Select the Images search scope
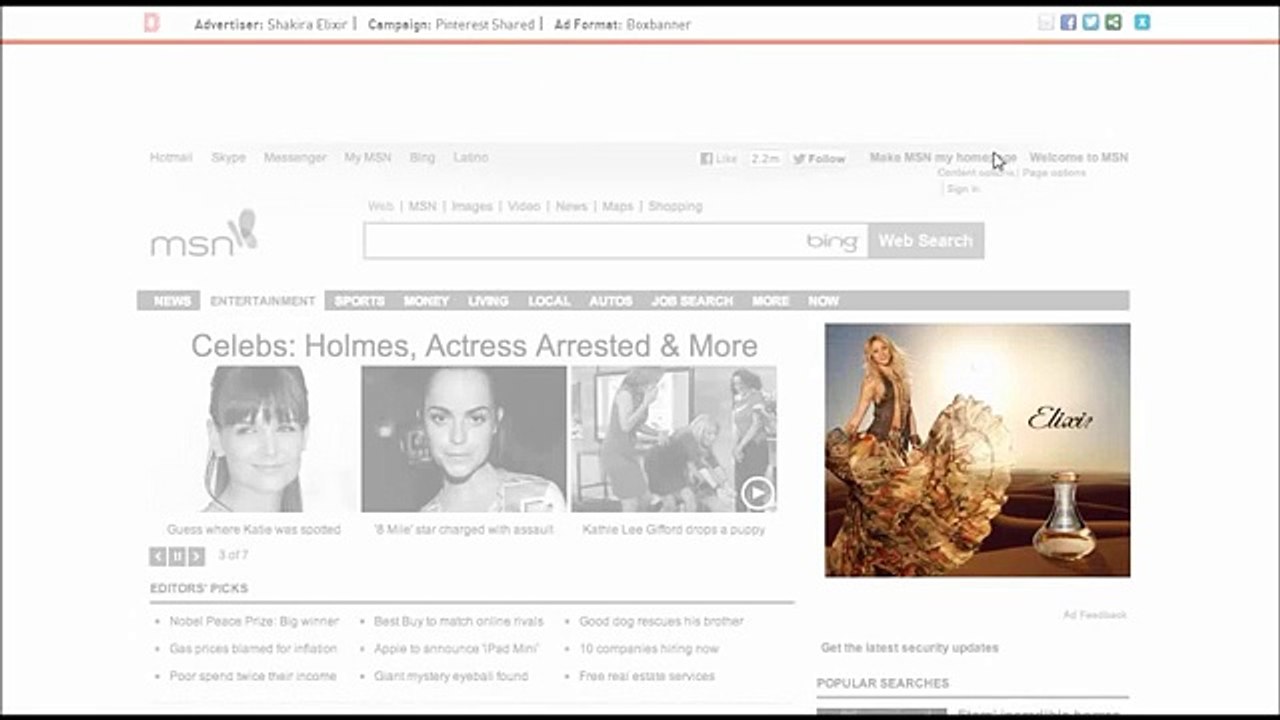Viewport: 1280px width, 720px height. click(x=472, y=206)
